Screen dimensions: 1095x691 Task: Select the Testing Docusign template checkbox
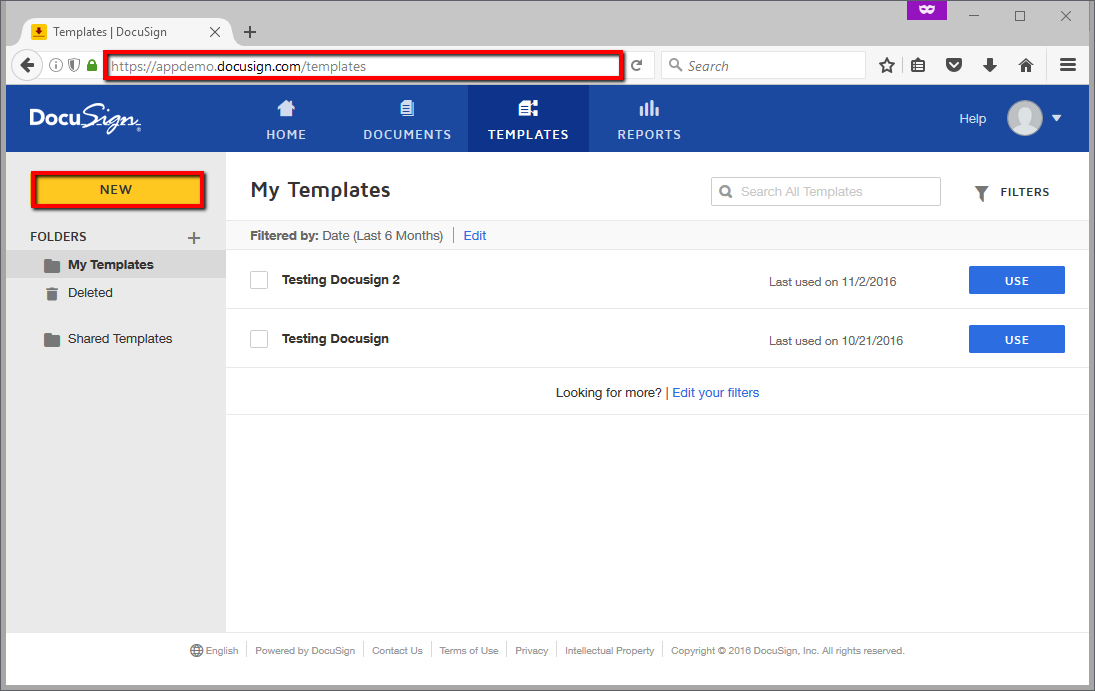[259, 339]
